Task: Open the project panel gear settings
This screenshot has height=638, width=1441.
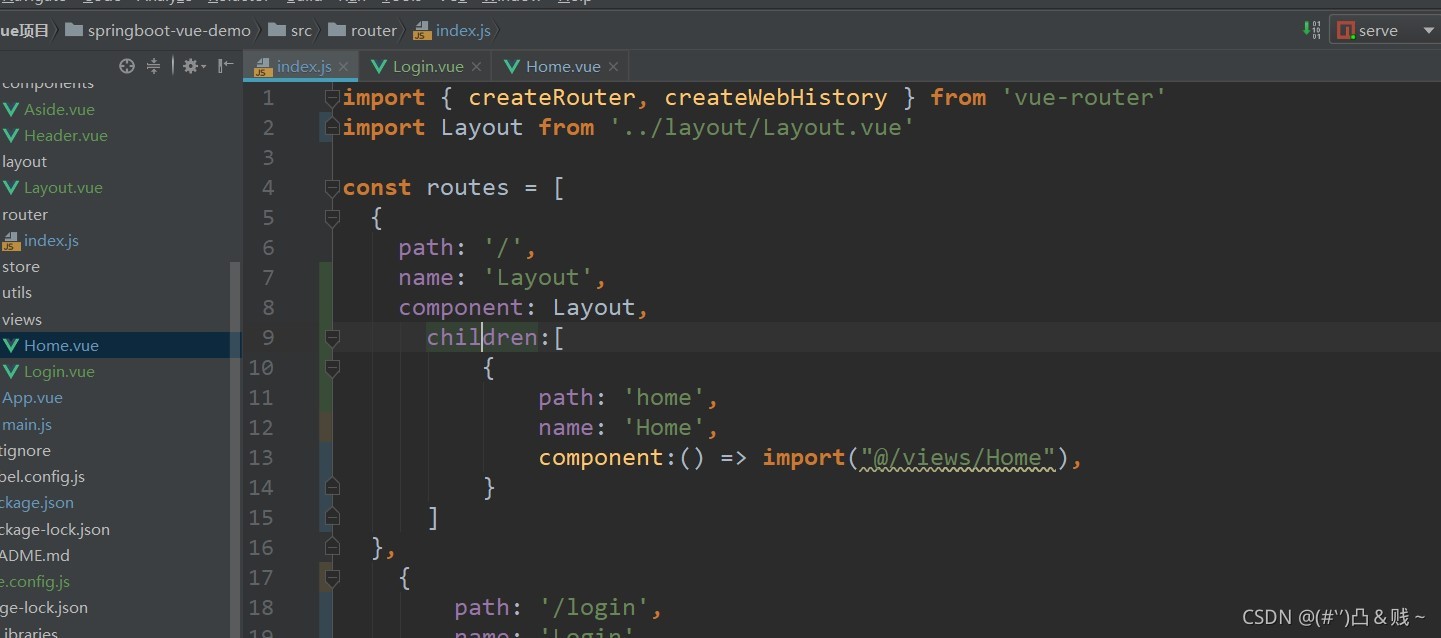Action: (193, 66)
